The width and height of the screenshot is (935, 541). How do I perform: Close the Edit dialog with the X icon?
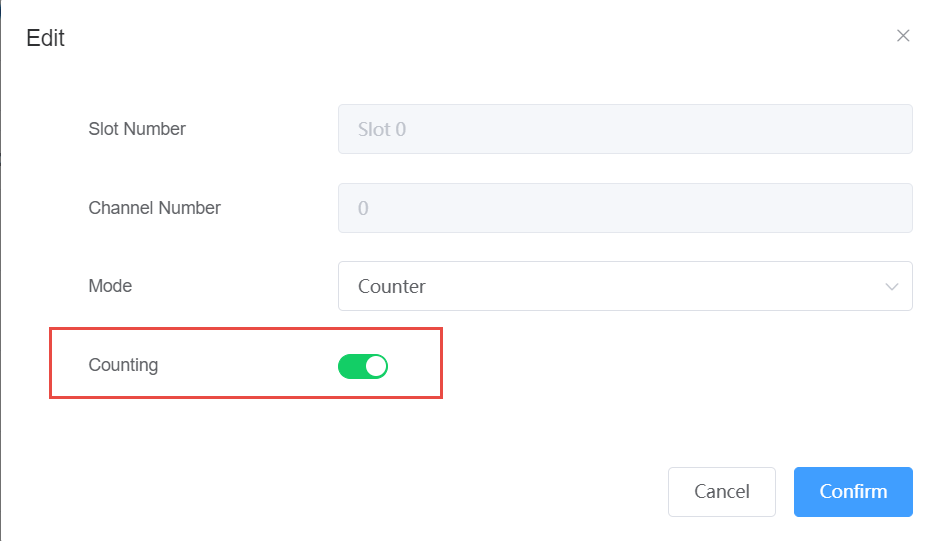click(903, 36)
